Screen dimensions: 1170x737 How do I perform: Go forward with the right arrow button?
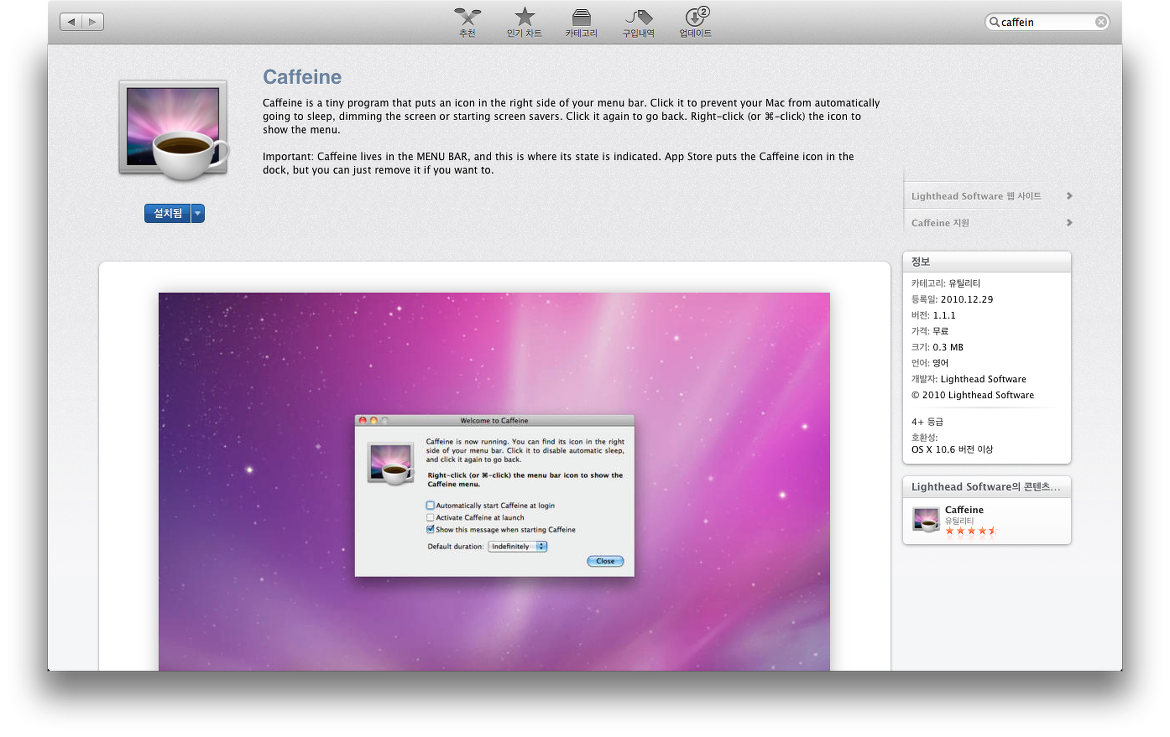[93, 22]
